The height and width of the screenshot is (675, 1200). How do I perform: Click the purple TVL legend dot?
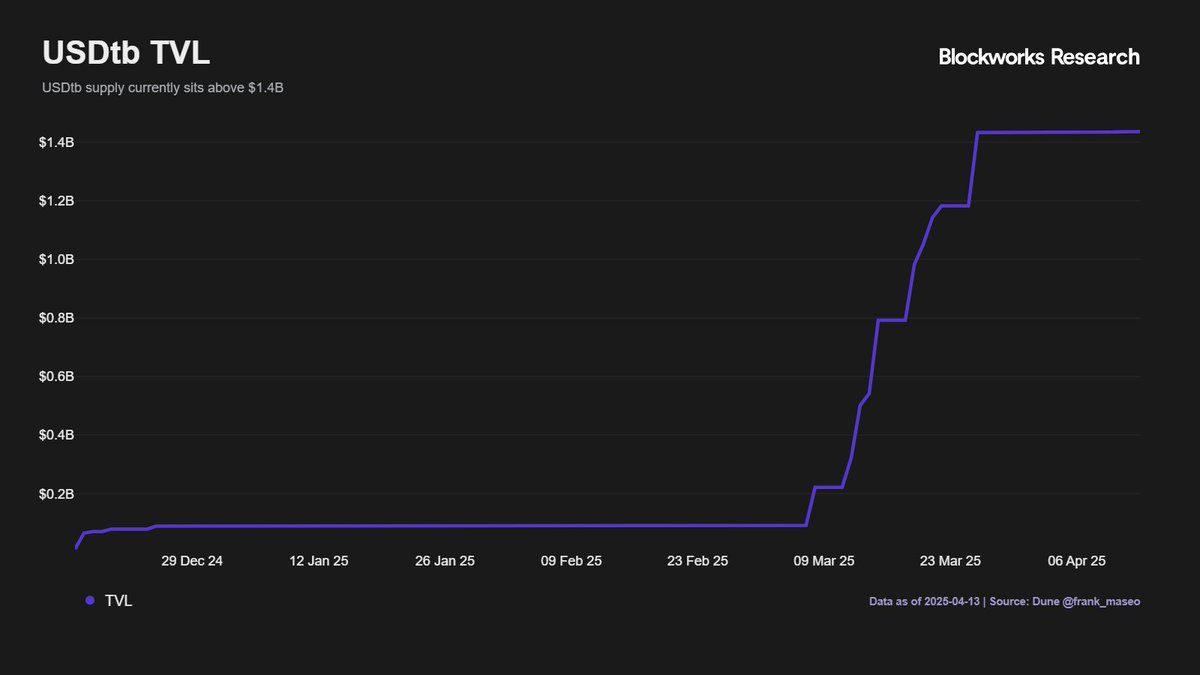90,601
